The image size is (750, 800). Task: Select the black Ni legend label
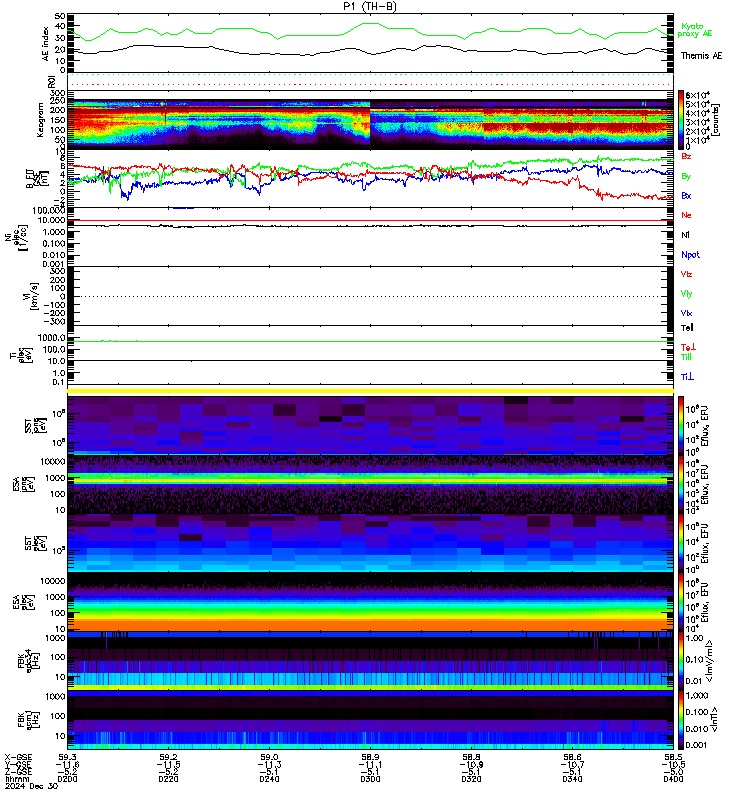pyautogui.click(x=685, y=235)
